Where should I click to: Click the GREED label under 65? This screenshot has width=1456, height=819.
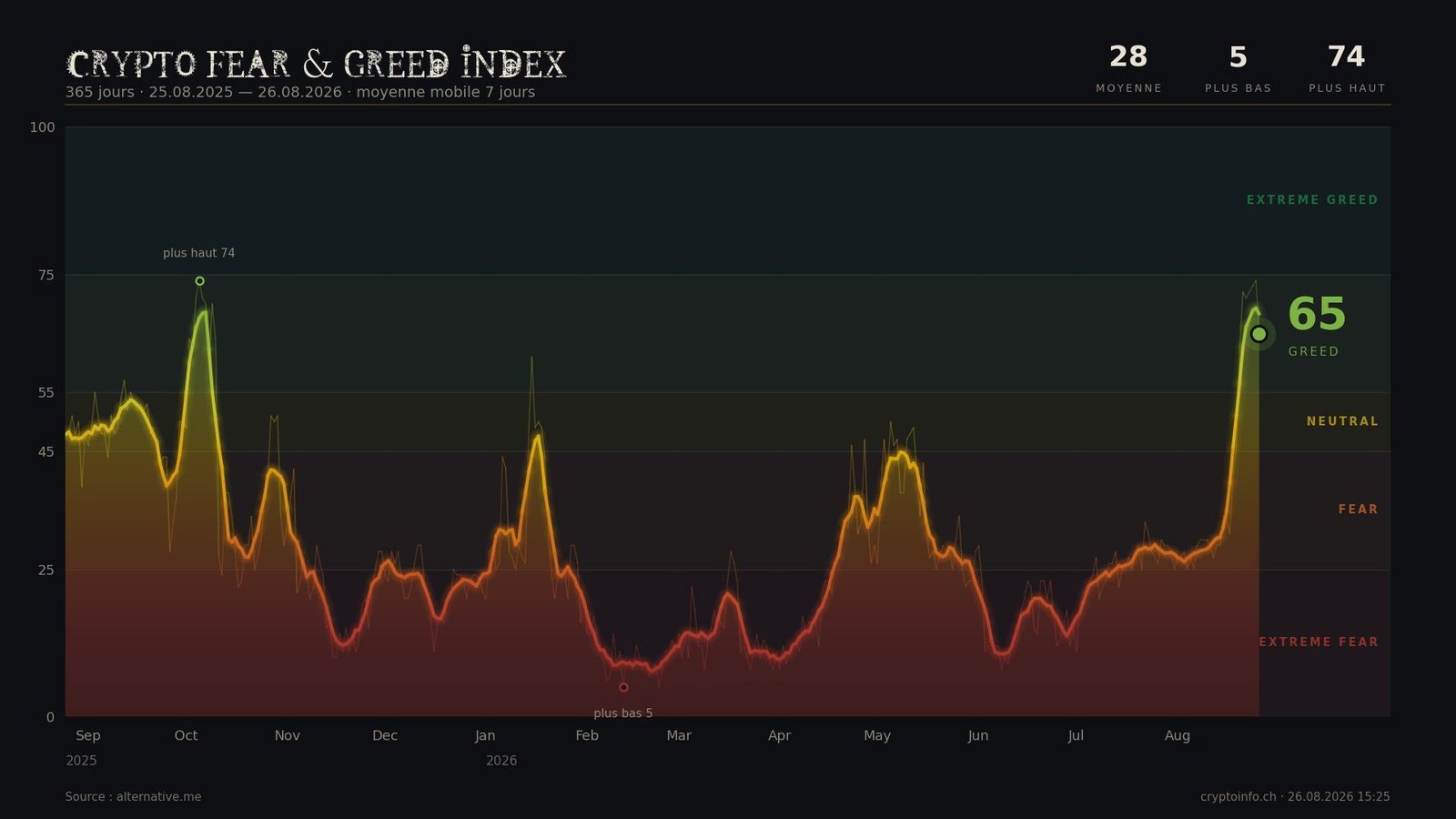(1313, 351)
